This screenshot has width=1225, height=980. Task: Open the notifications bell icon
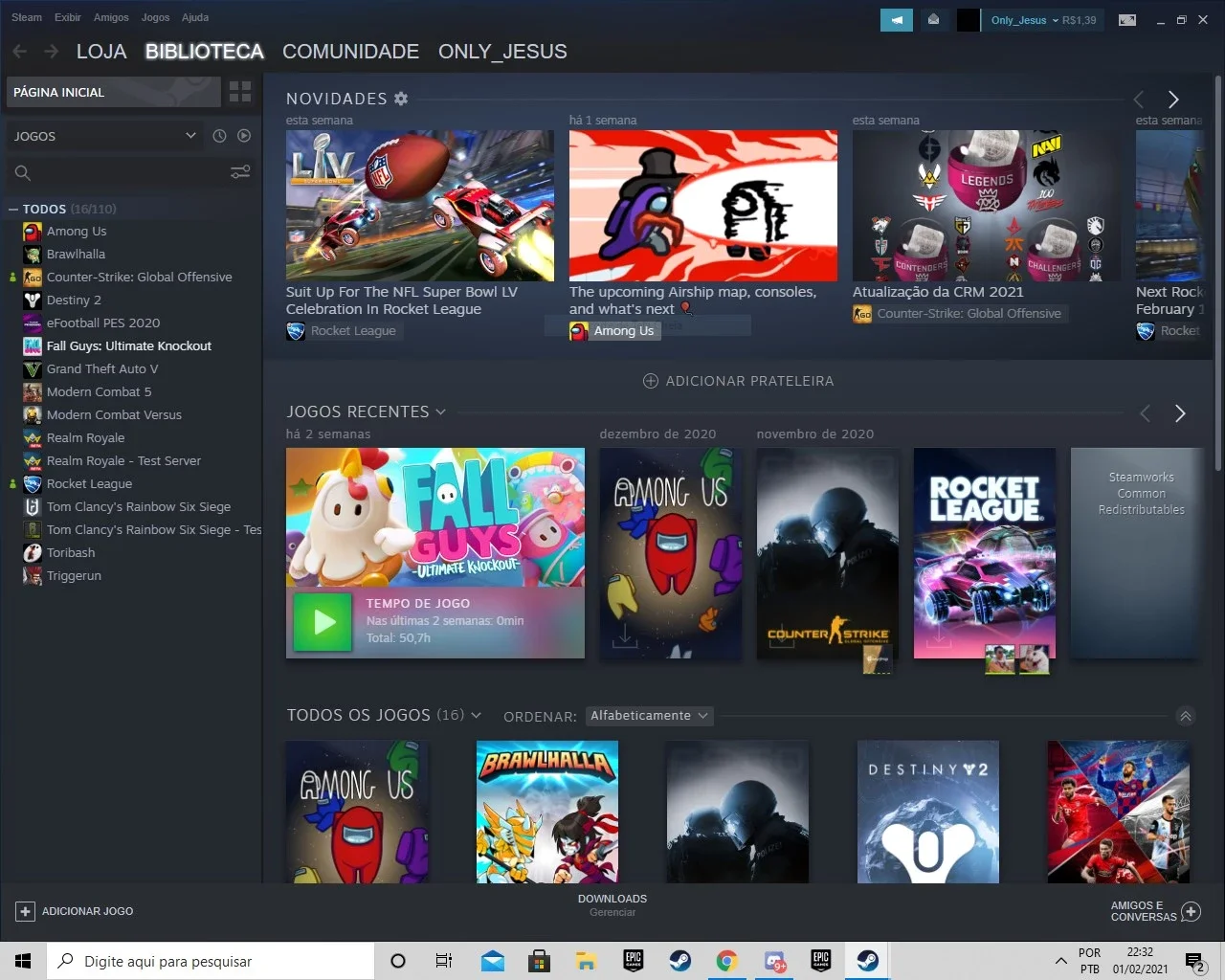coord(933,20)
